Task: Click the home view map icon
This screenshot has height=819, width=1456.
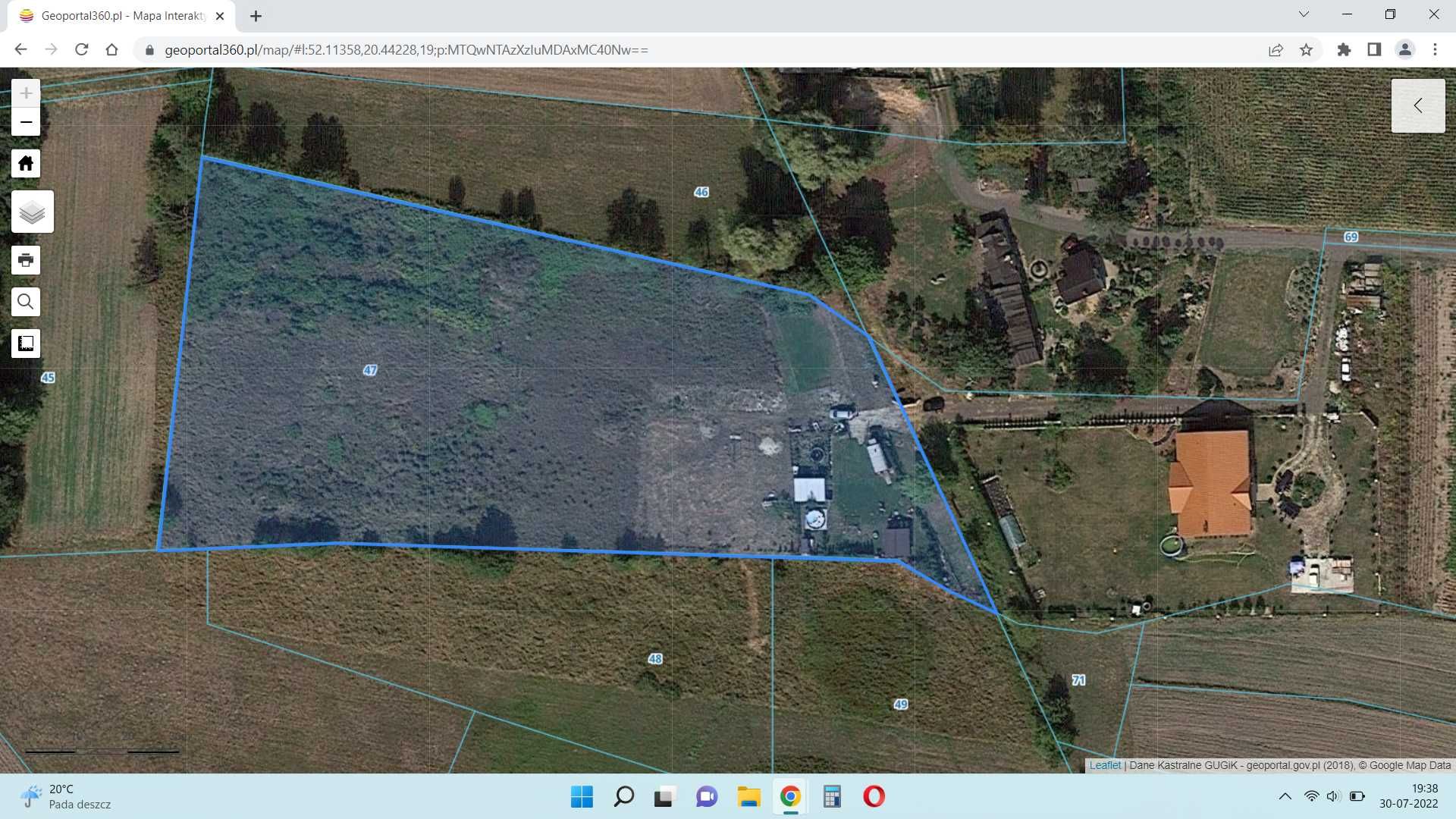Action: (x=26, y=163)
